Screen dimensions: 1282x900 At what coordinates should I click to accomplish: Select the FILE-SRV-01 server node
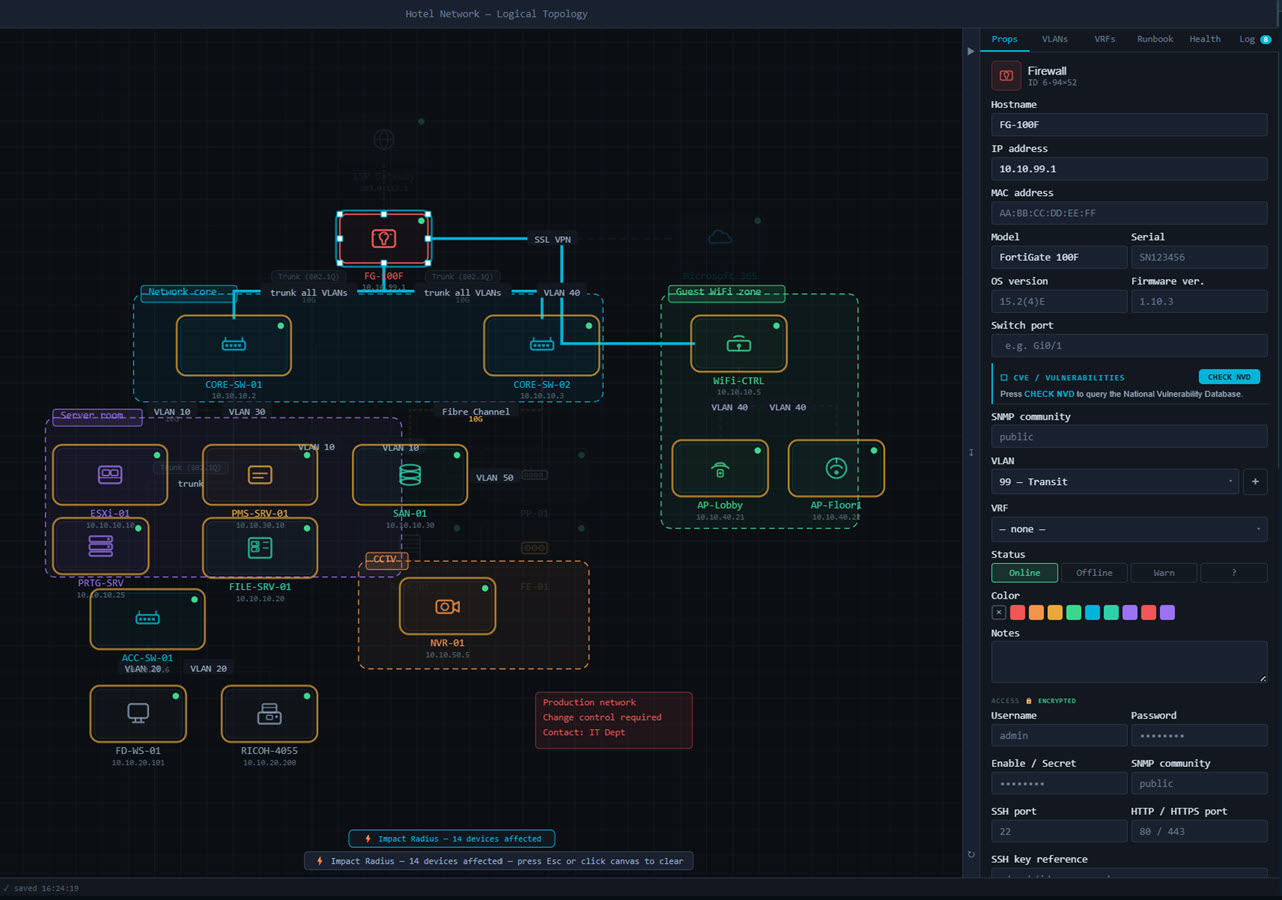(260, 547)
